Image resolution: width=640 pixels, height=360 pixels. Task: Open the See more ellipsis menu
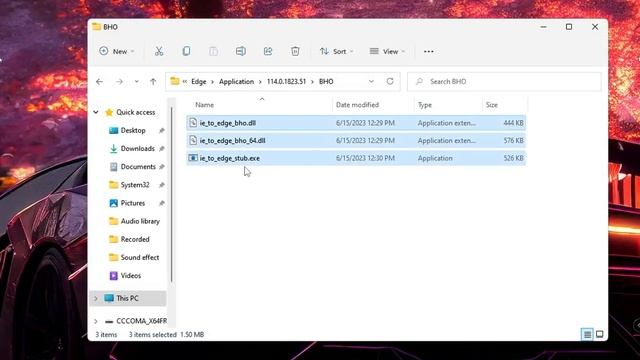[429, 51]
